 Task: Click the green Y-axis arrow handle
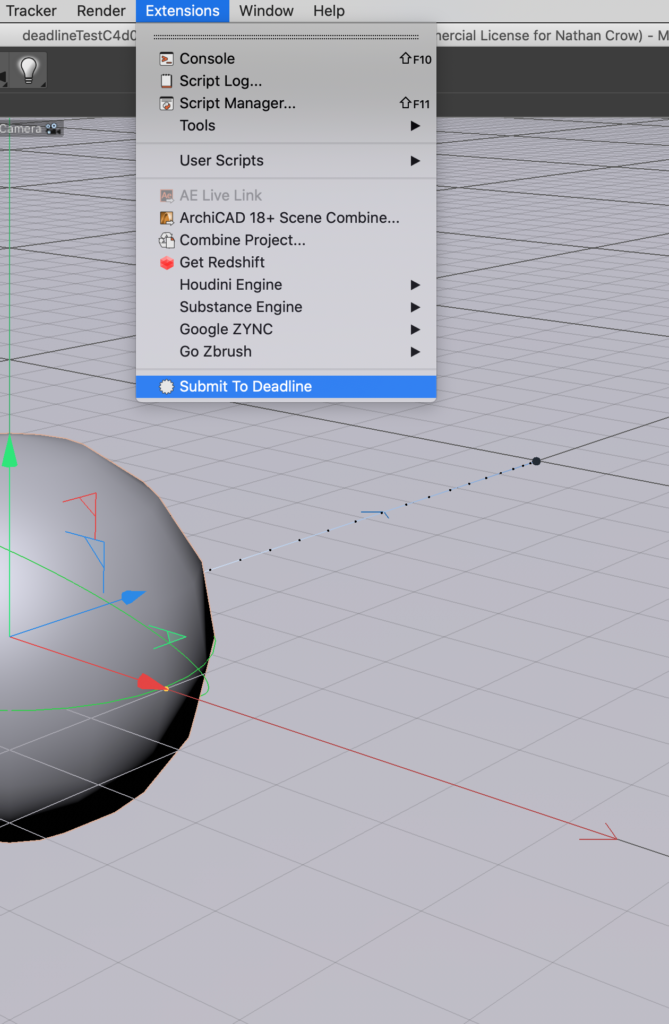[9, 452]
